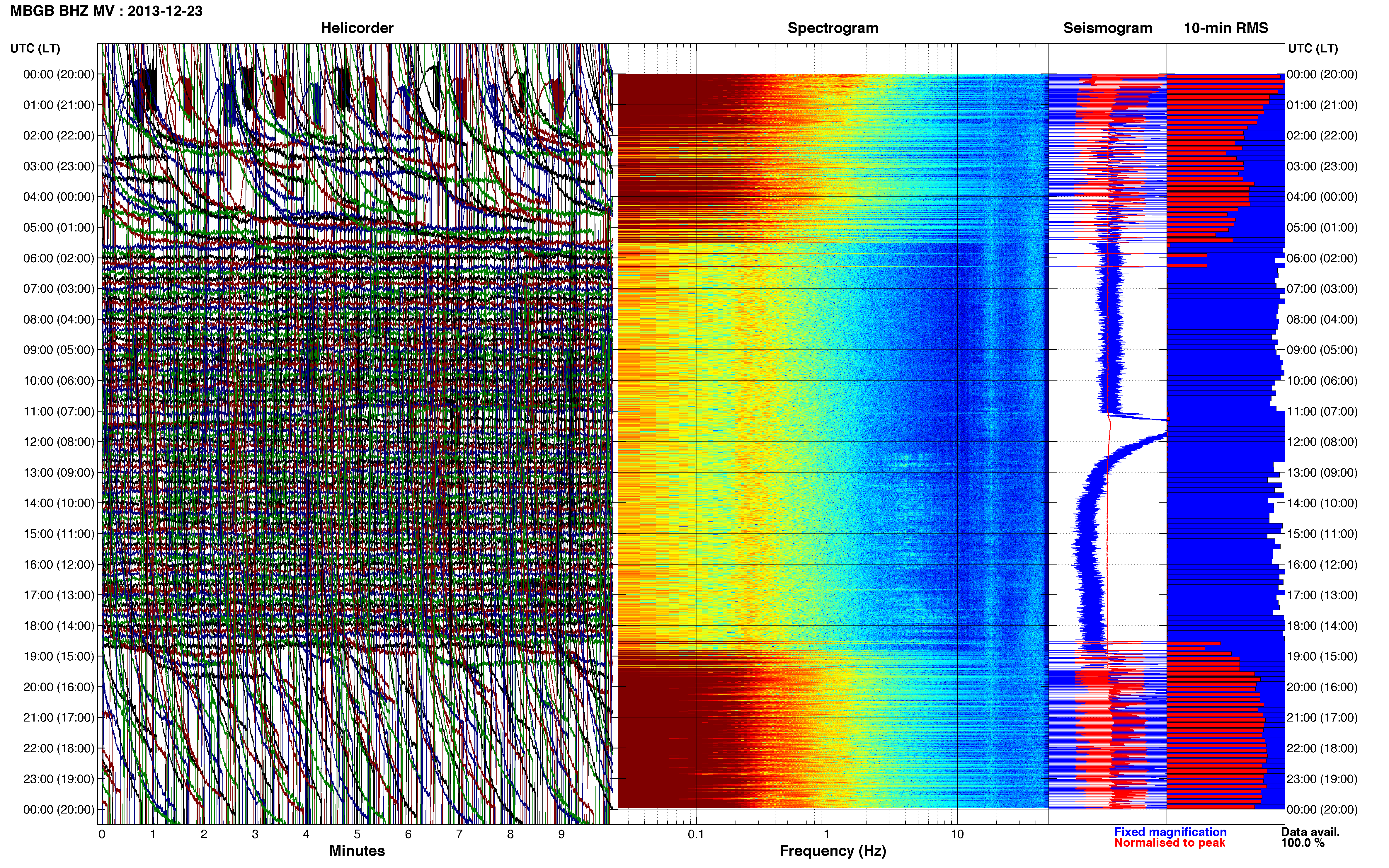Select the Spectrogram panel heading

pyautogui.click(x=833, y=28)
